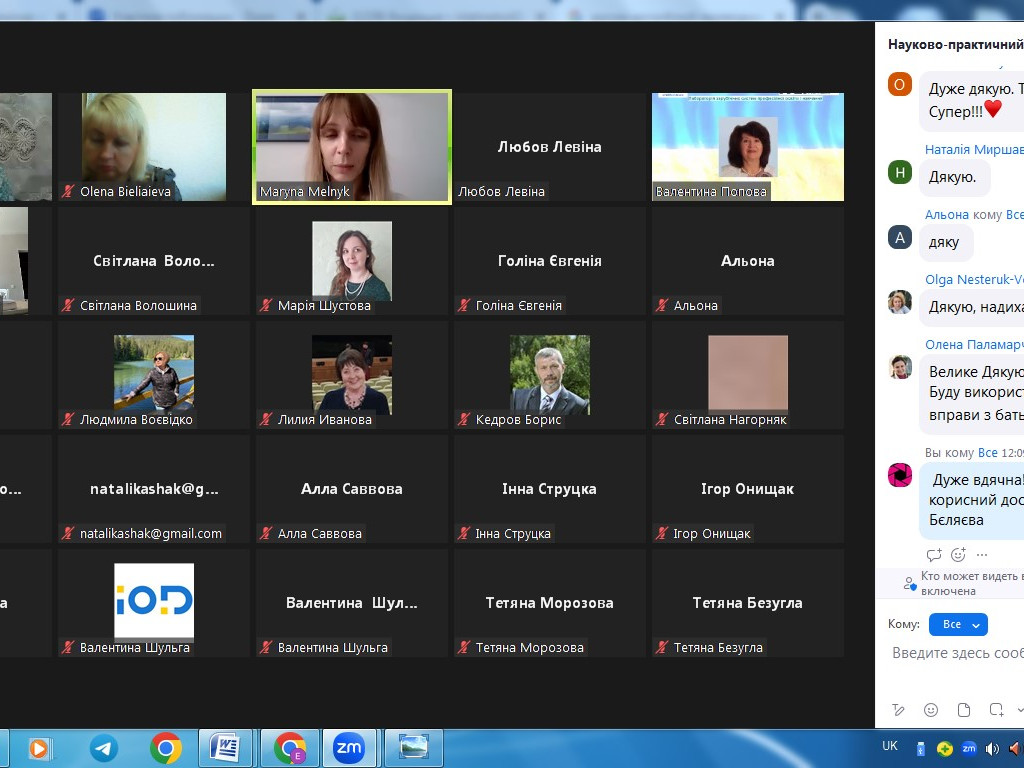The height and width of the screenshot is (768, 1024).
Task: Switch to the Zoom app in the taskbar
Action: pos(349,748)
